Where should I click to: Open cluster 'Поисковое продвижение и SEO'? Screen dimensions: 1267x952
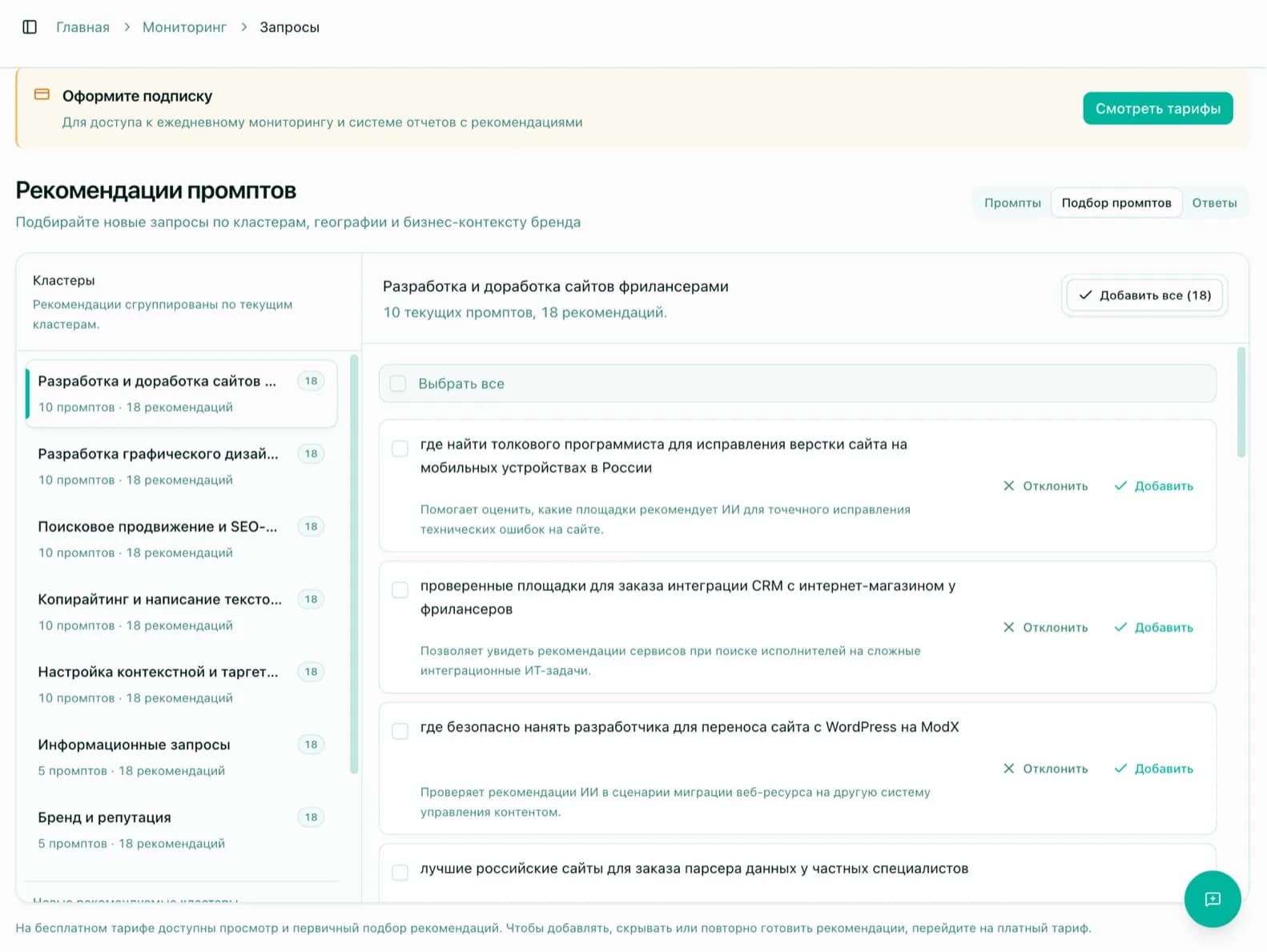pyautogui.click(x=181, y=539)
